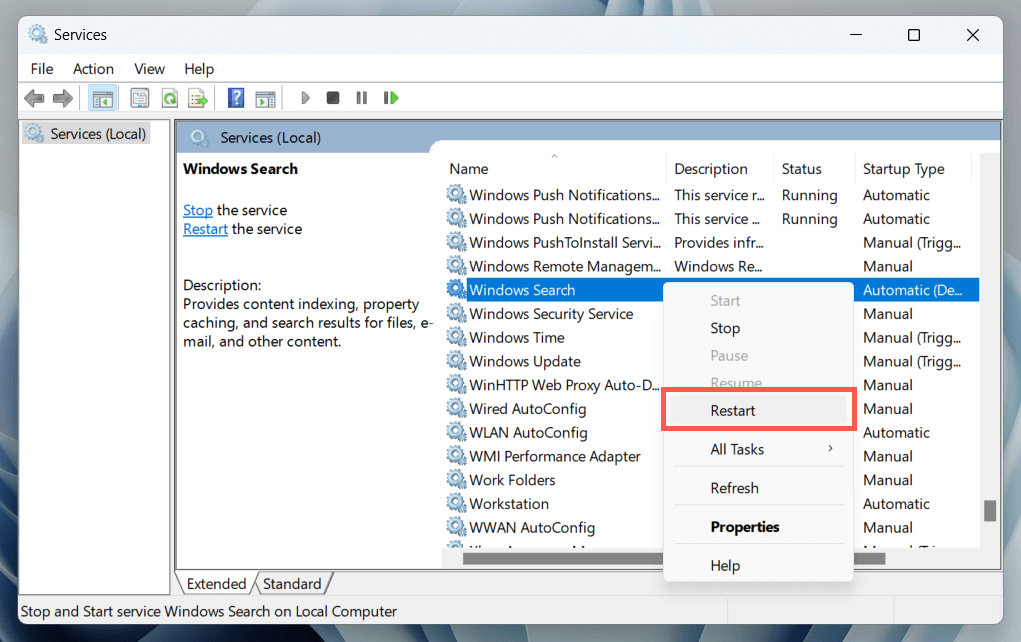Expand All Tasks submenu
1021x642 pixels.
758,449
